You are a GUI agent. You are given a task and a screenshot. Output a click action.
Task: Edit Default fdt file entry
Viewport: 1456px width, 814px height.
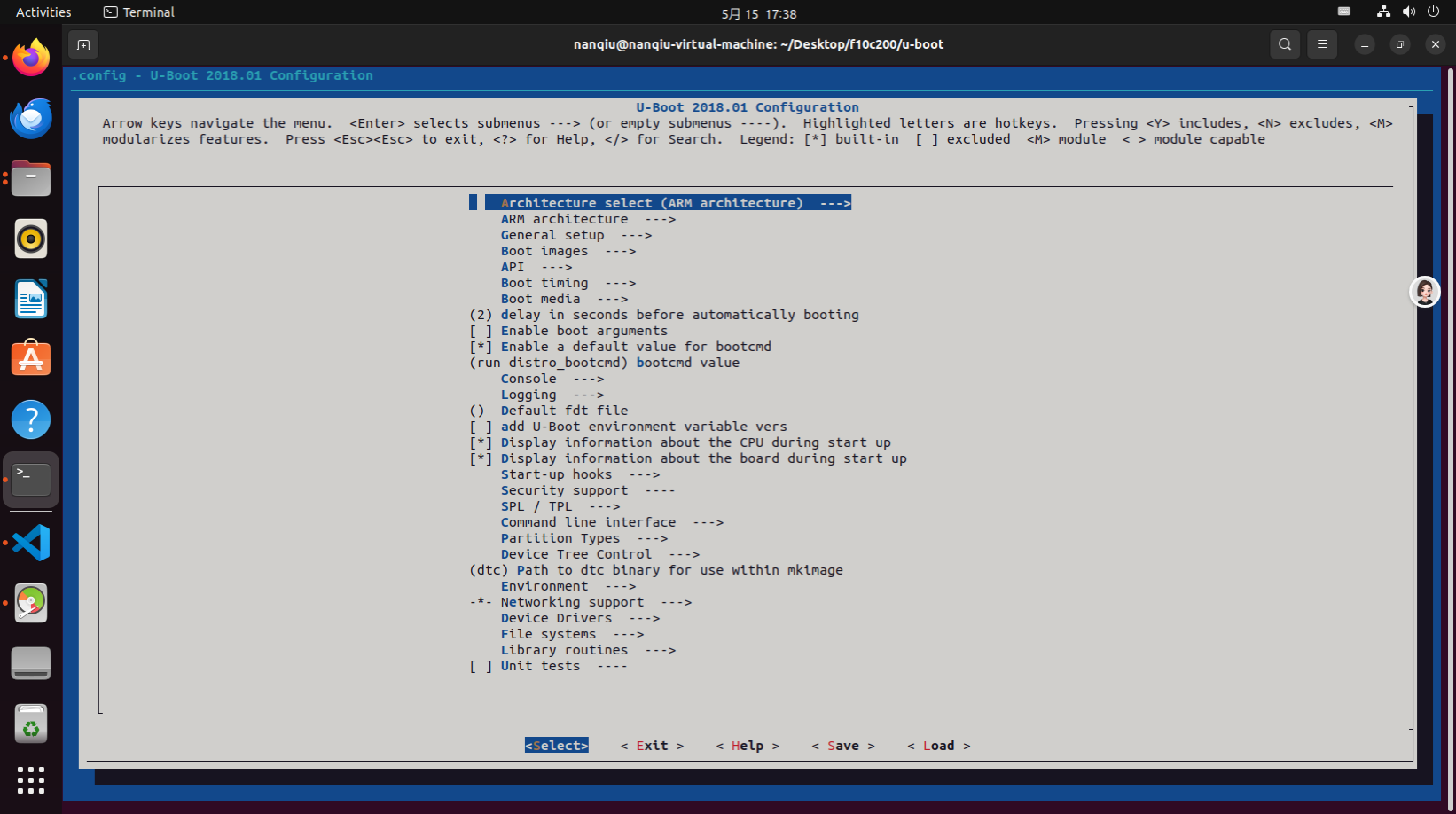pyautogui.click(x=549, y=411)
